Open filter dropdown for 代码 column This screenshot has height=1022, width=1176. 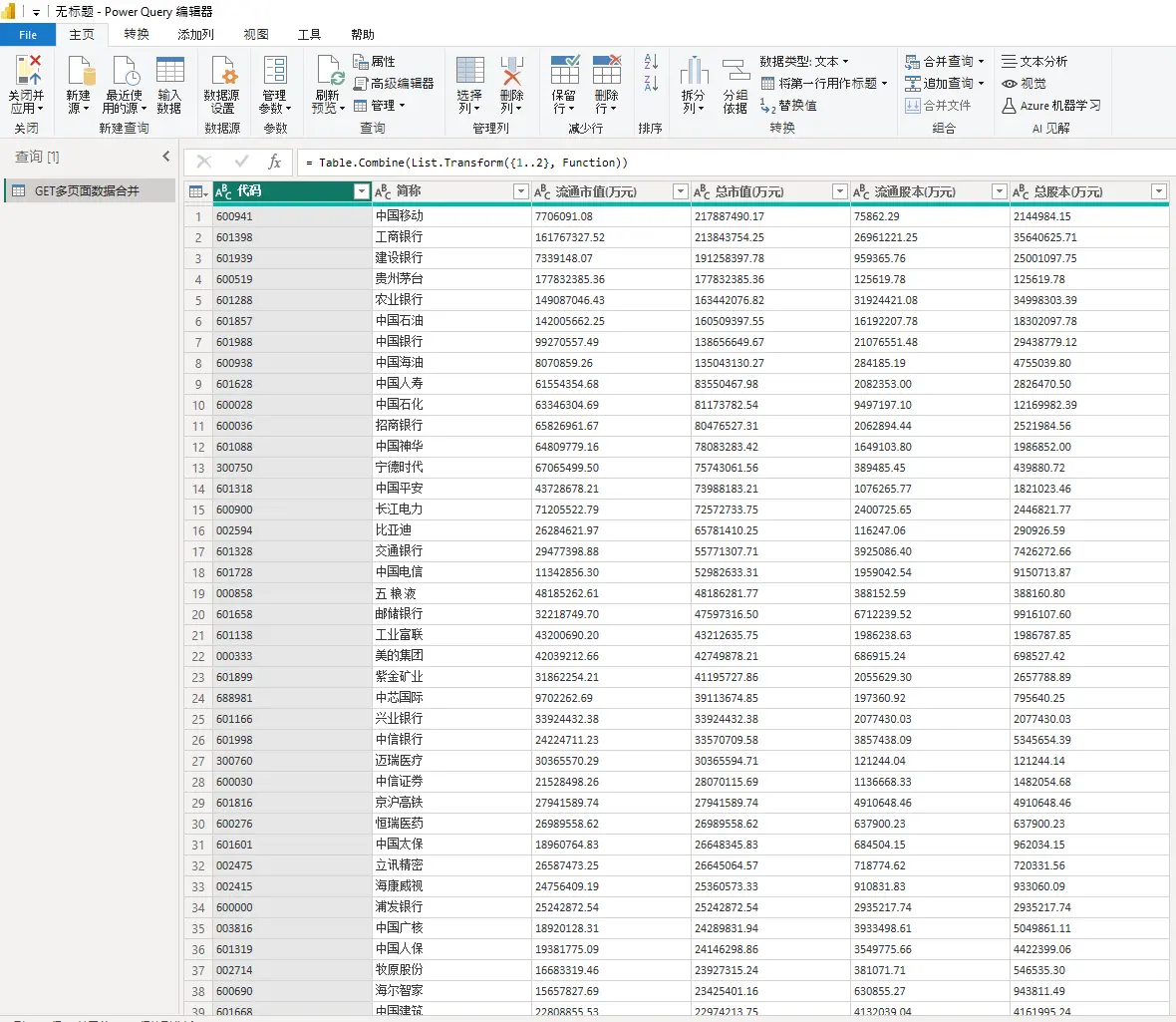(362, 192)
